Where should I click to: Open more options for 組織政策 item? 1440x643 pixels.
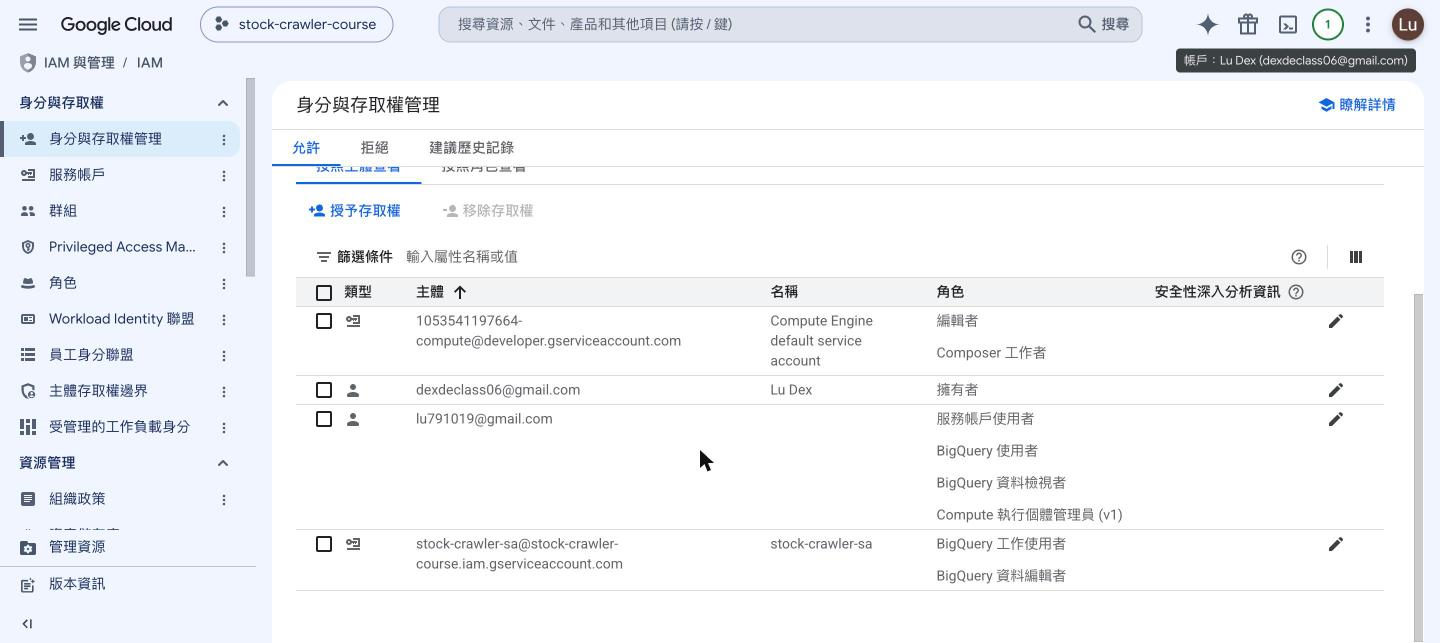pos(224,499)
